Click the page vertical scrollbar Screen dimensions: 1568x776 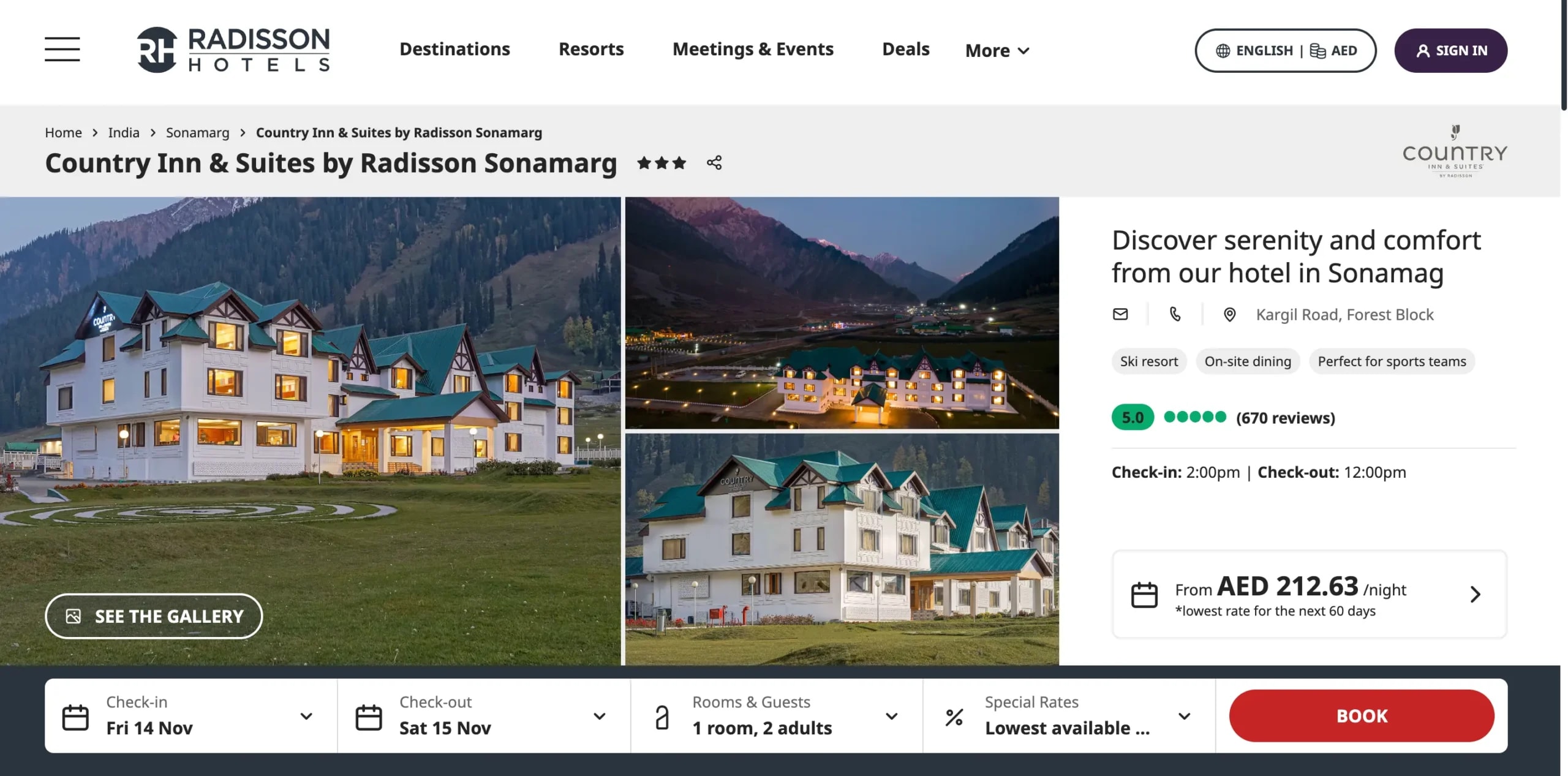pos(1564,55)
